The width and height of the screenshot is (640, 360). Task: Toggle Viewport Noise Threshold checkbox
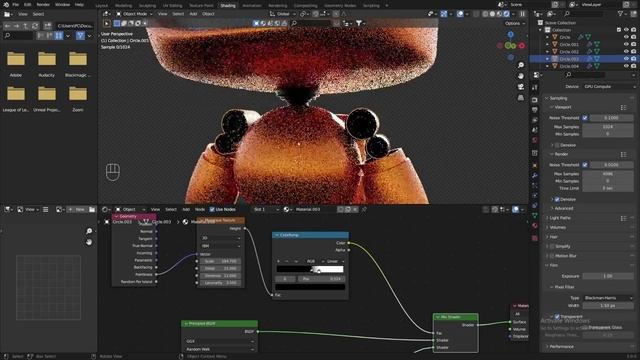point(585,118)
